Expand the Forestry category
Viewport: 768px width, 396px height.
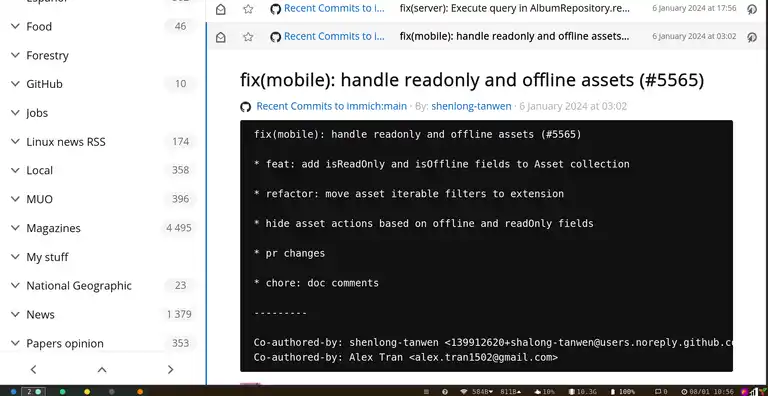pyautogui.click(x=15, y=55)
